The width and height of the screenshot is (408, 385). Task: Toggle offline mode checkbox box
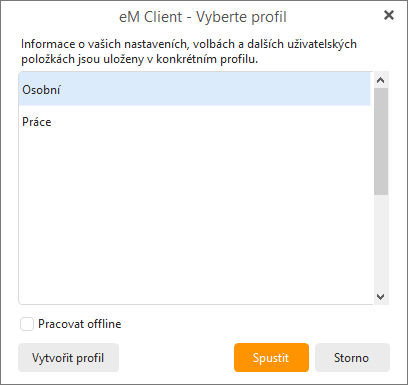pos(27,324)
